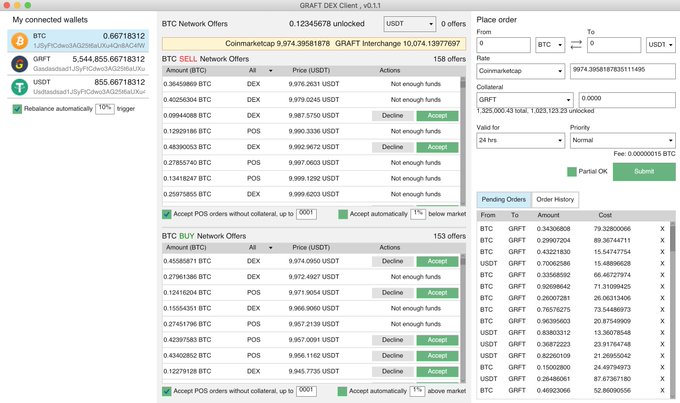Cancel pending order with cost 15.54747754

[662, 252]
